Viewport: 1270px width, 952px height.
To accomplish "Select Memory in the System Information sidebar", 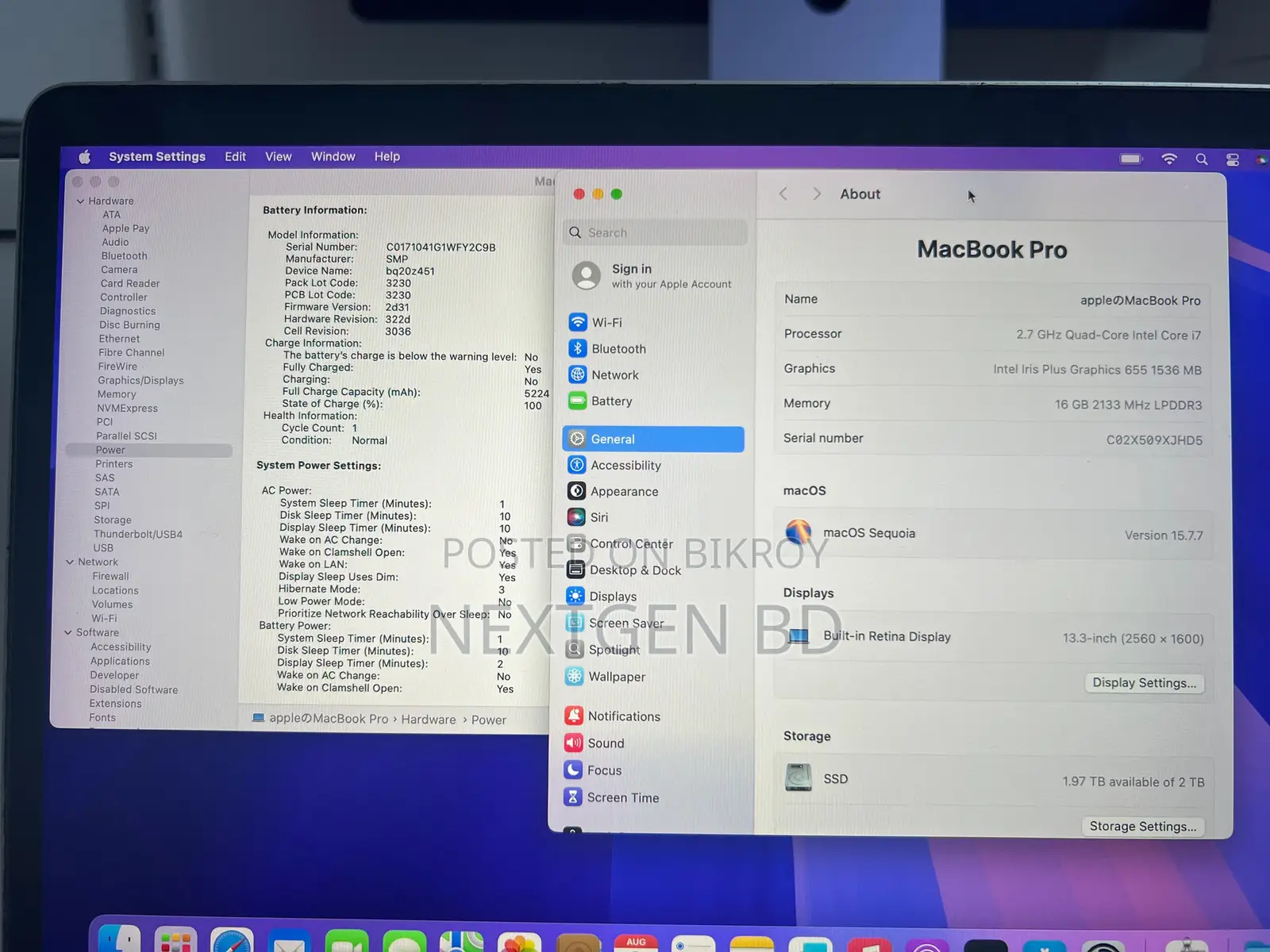I will (x=117, y=394).
